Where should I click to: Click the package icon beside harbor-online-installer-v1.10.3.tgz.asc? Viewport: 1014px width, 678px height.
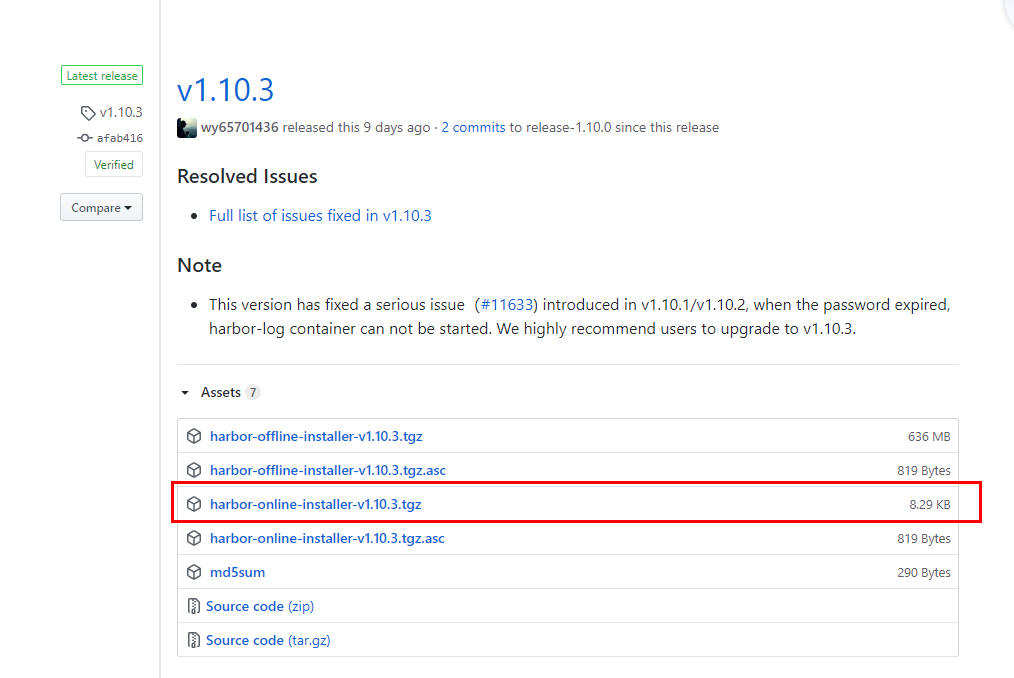click(194, 538)
